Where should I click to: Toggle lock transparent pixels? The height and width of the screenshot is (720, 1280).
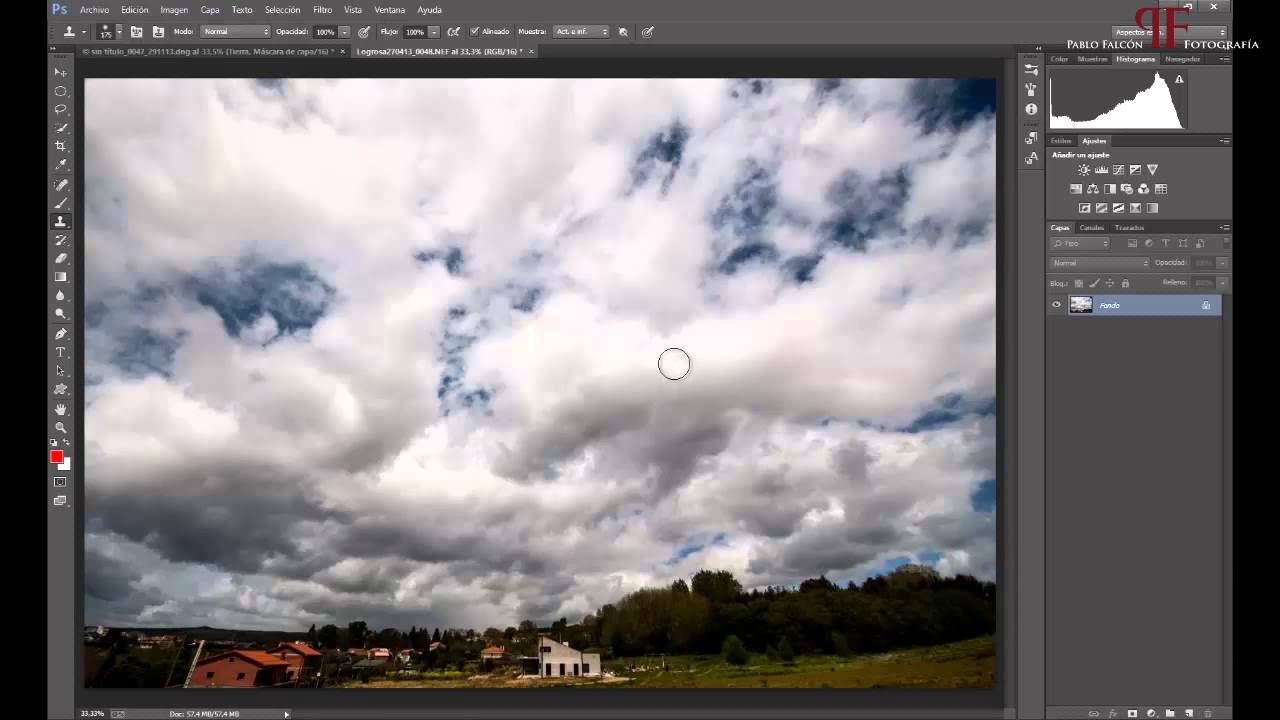click(x=1079, y=283)
